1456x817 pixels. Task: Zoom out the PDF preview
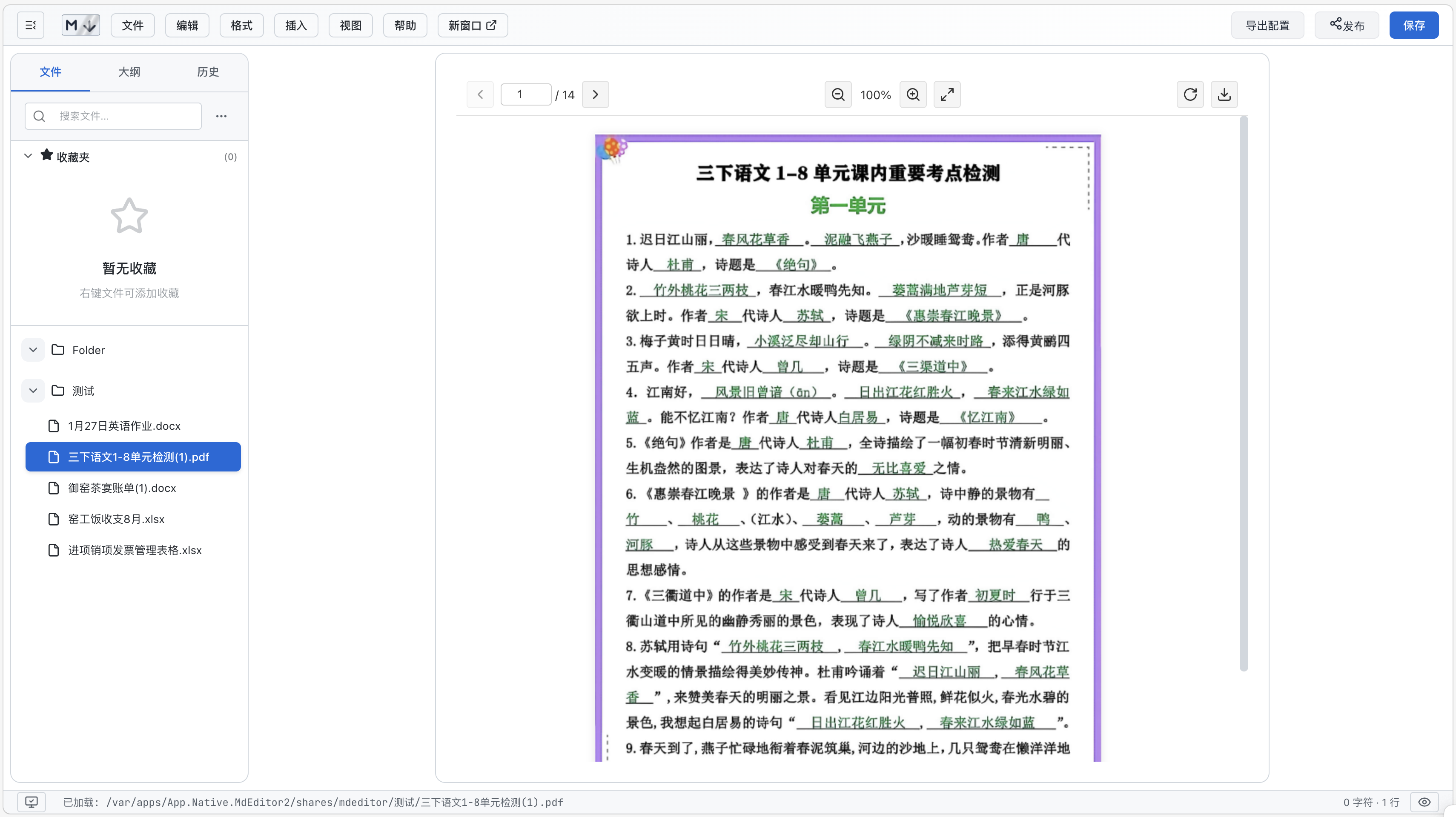tap(838, 94)
